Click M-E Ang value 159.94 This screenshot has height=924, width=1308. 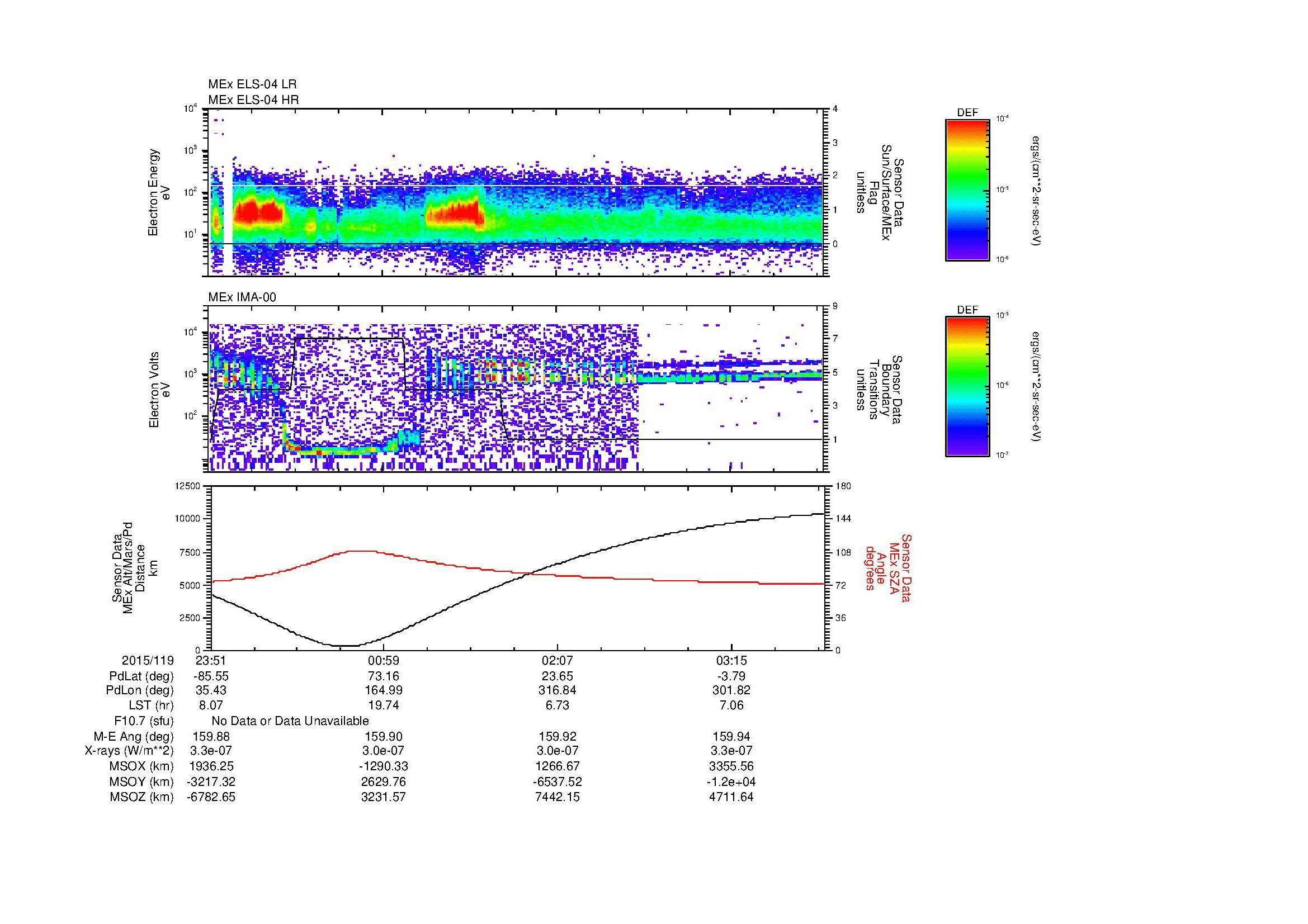click(731, 736)
